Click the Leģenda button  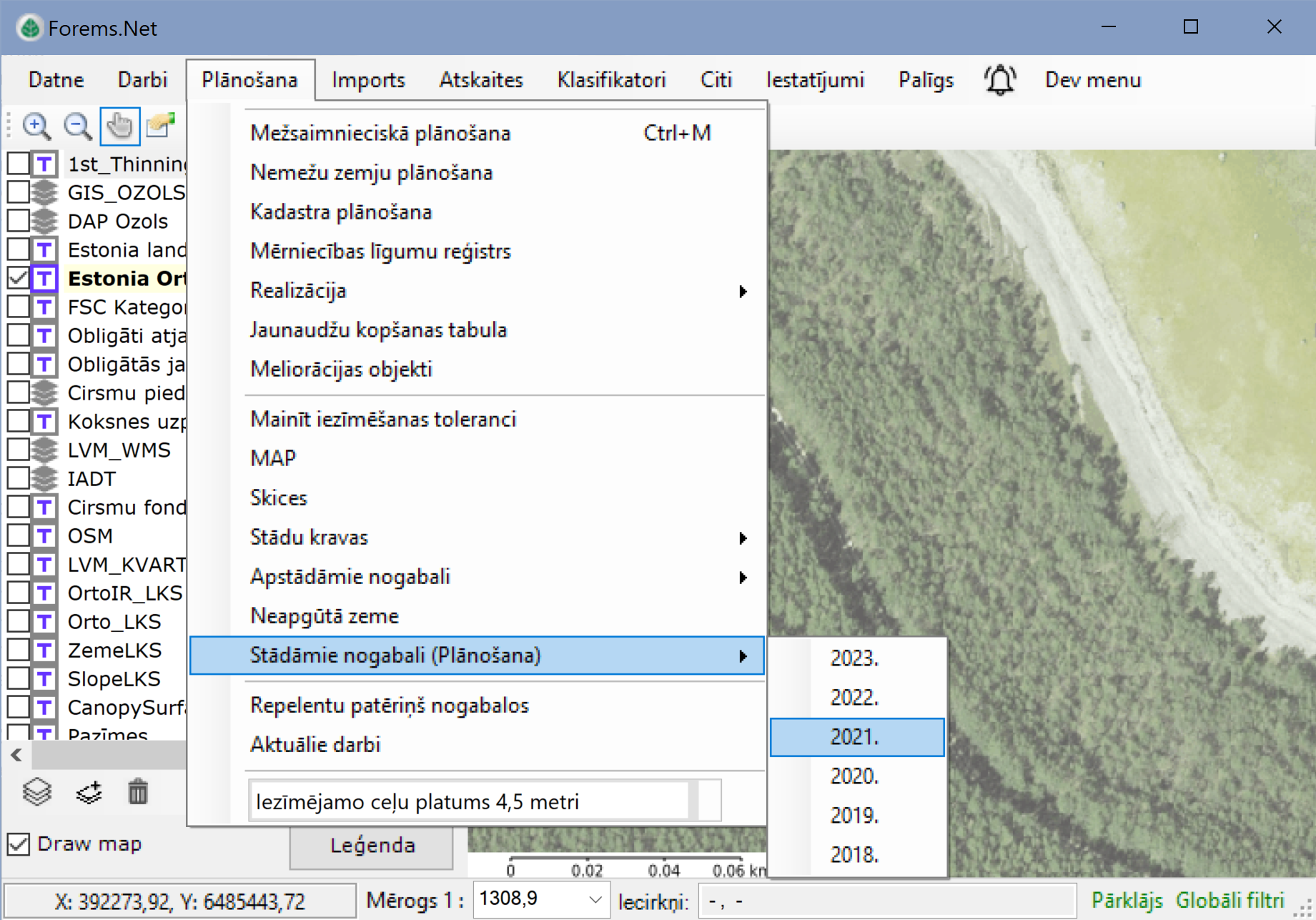[372, 846]
